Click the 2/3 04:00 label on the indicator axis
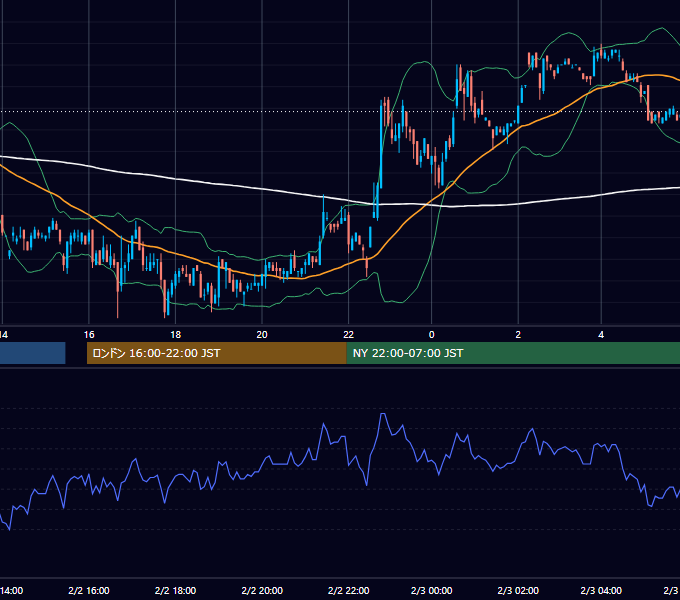 click(601, 590)
